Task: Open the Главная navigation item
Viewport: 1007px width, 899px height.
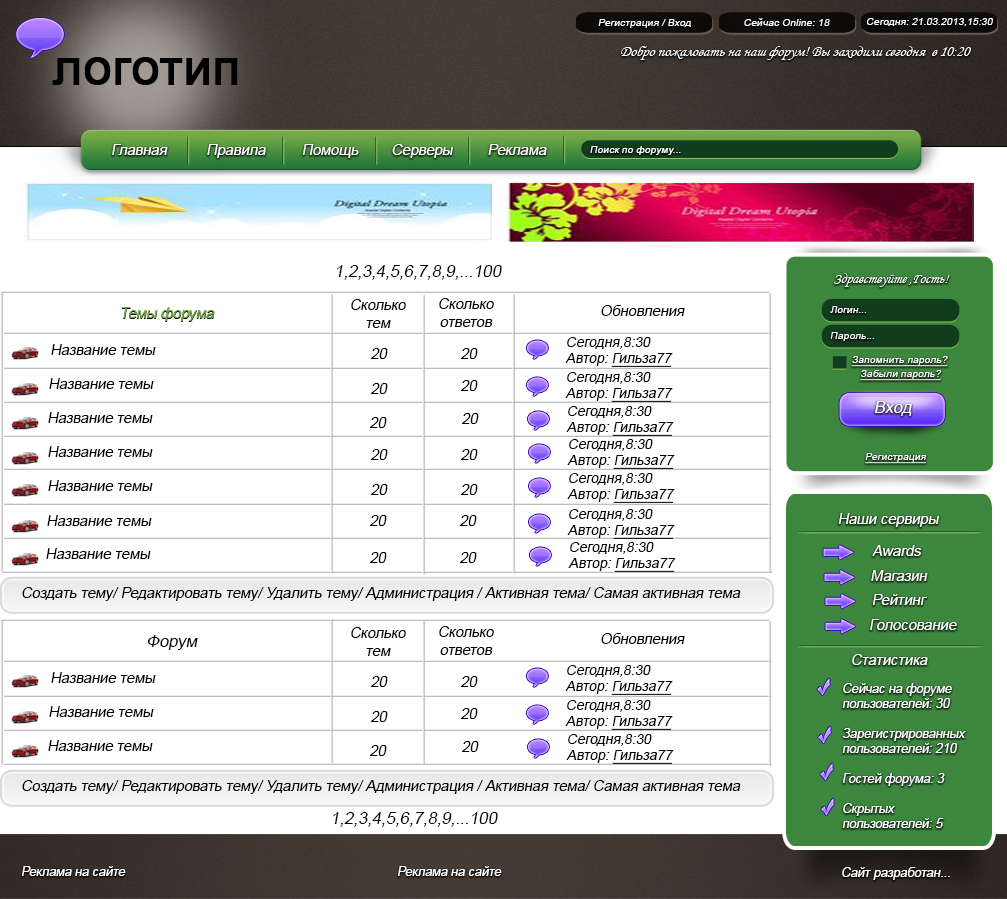Action: (x=139, y=150)
